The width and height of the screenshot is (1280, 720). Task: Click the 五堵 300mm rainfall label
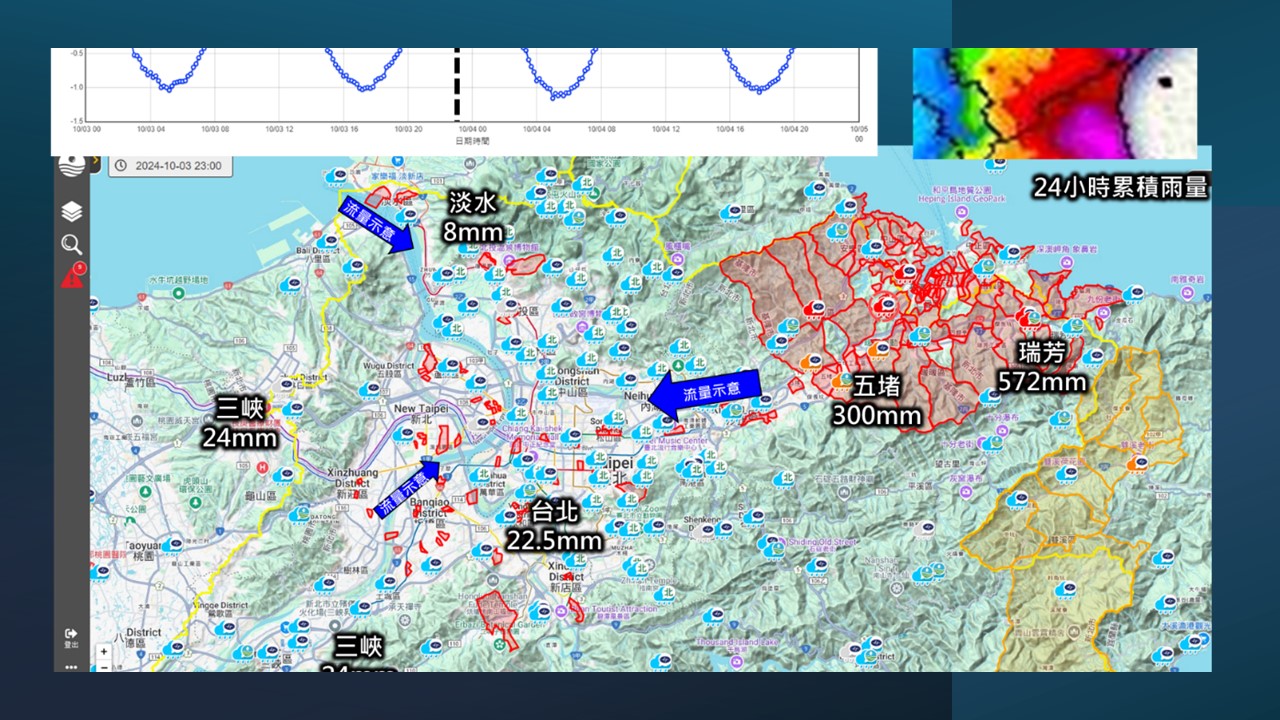(x=876, y=399)
